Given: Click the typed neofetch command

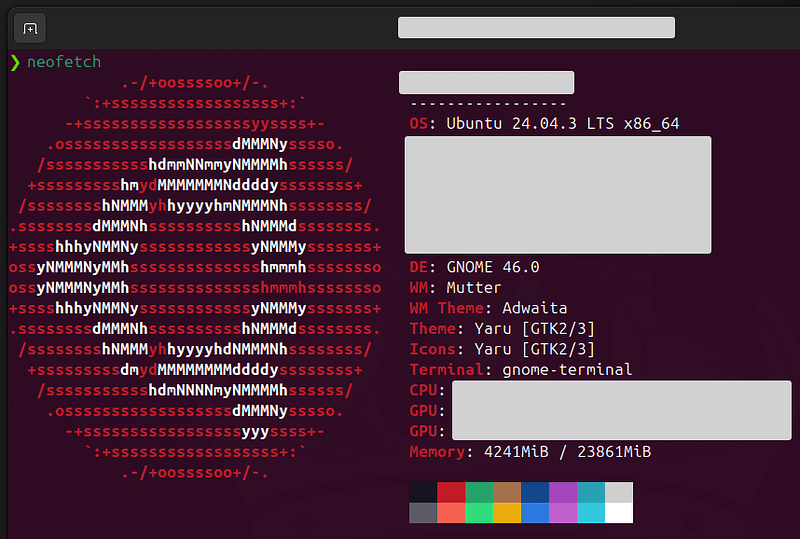Looking at the screenshot, I should [x=64, y=62].
